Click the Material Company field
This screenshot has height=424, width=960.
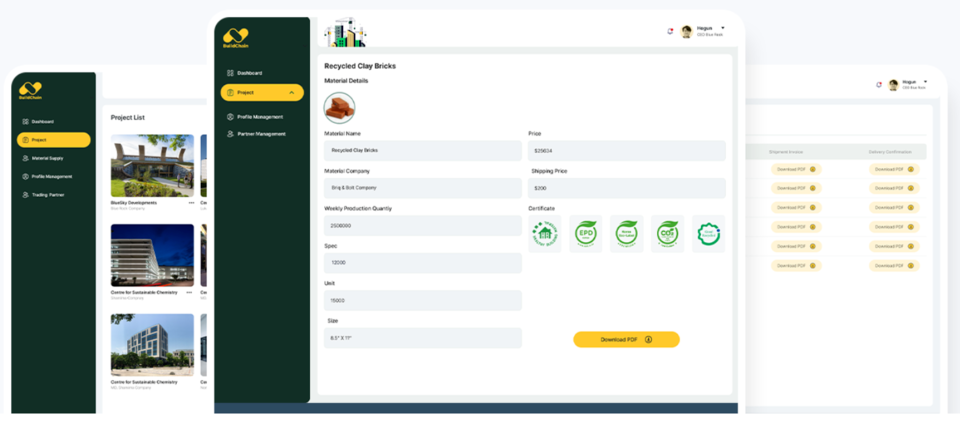[423, 188]
